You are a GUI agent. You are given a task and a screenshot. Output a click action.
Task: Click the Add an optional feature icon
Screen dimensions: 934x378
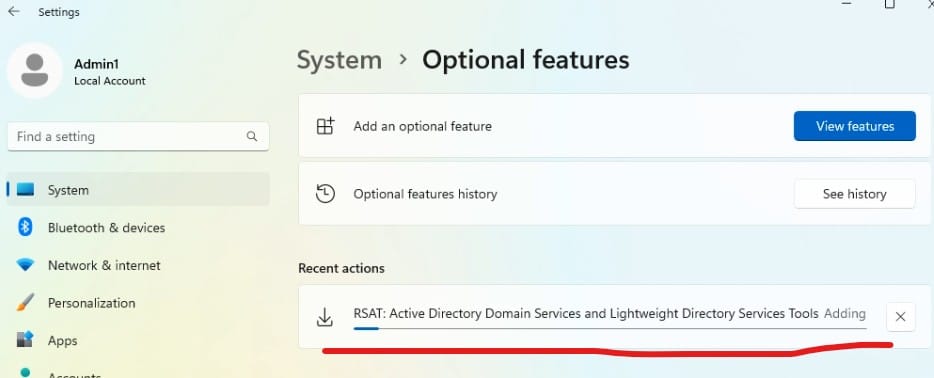coord(325,126)
